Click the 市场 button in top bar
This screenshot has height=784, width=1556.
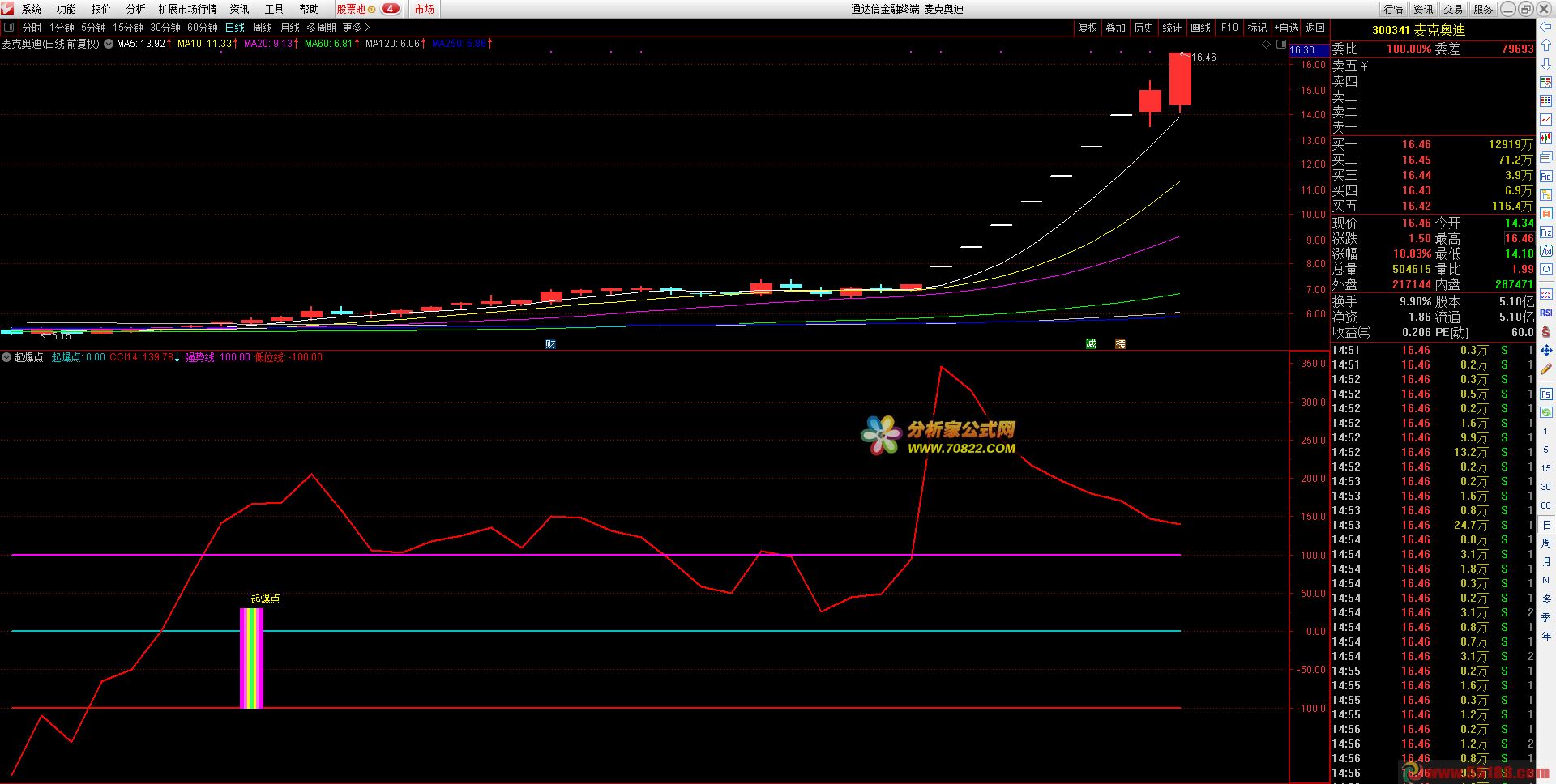tap(425, 9)
